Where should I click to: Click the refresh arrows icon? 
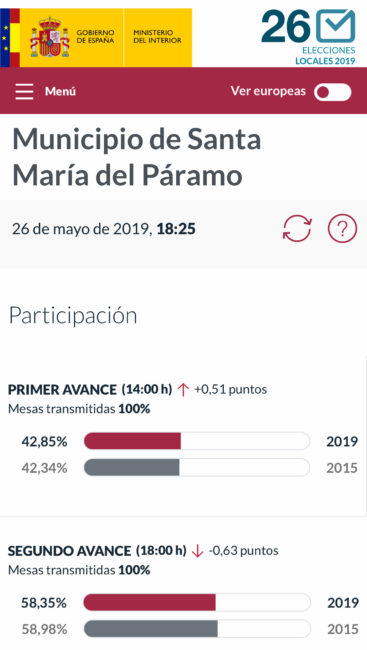[x=297, y=228]
